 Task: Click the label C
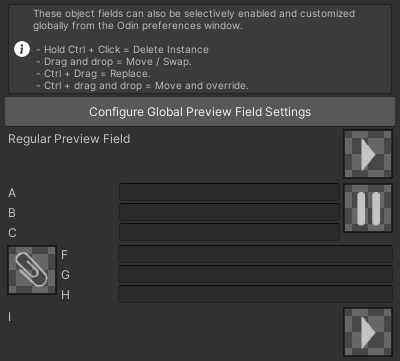[12, 233]
